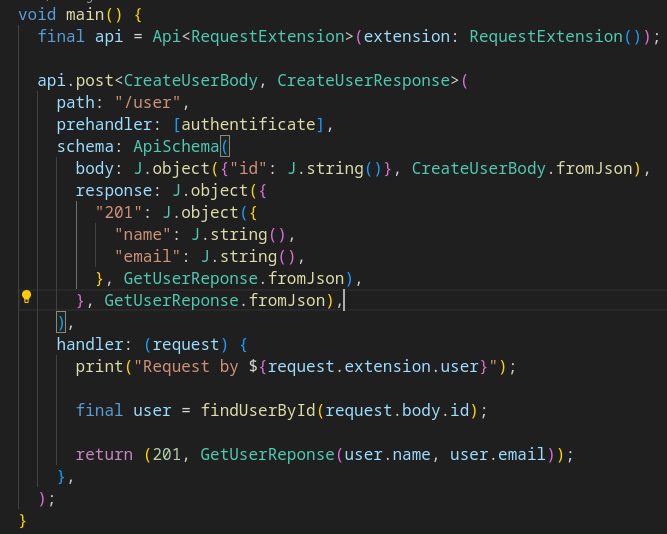Click the "201" string key

pyautogui.click(x=119, y=213)
